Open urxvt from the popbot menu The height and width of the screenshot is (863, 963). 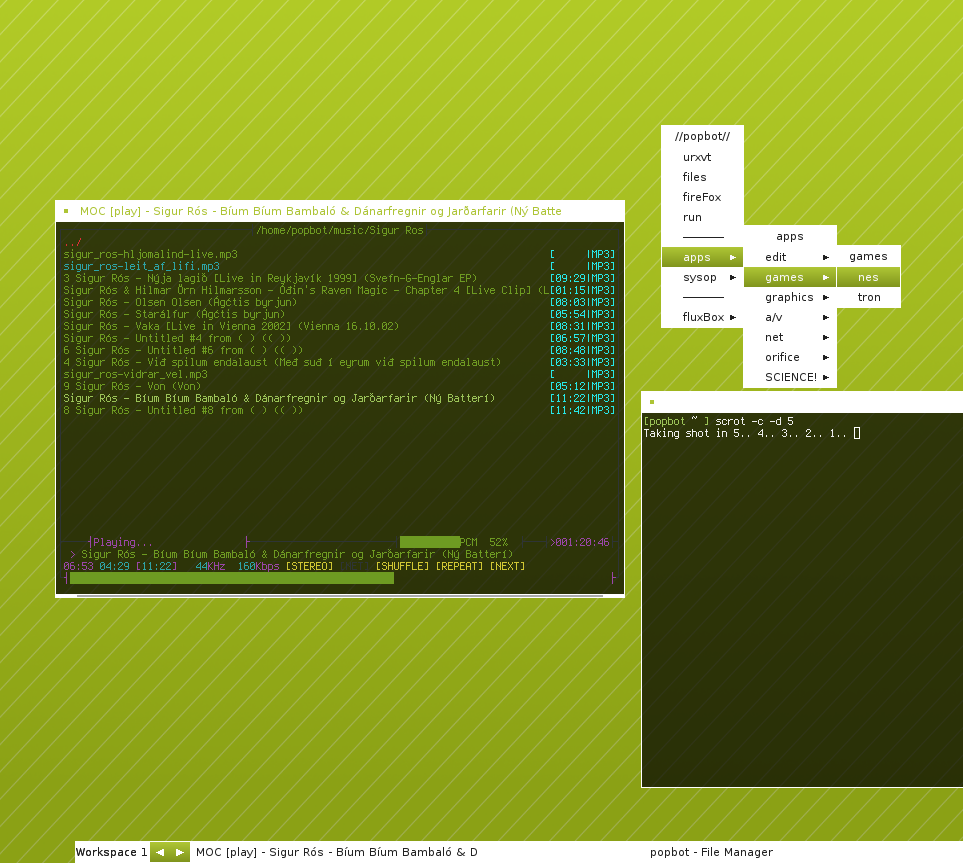pyautogui.click(x=702, y=157)
